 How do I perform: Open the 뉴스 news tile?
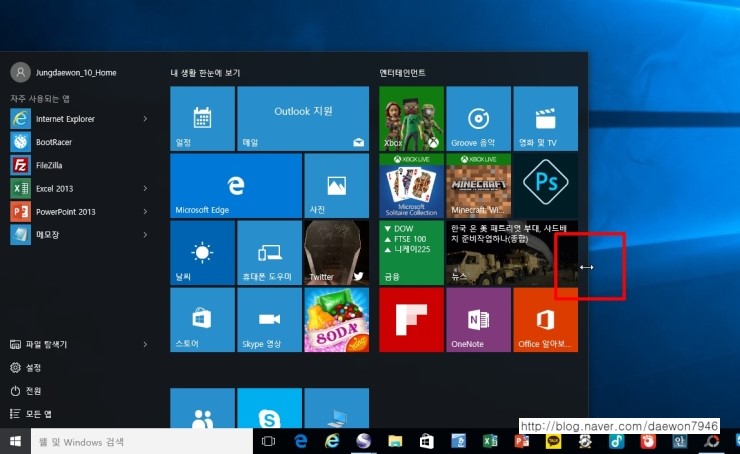point(512,253)
